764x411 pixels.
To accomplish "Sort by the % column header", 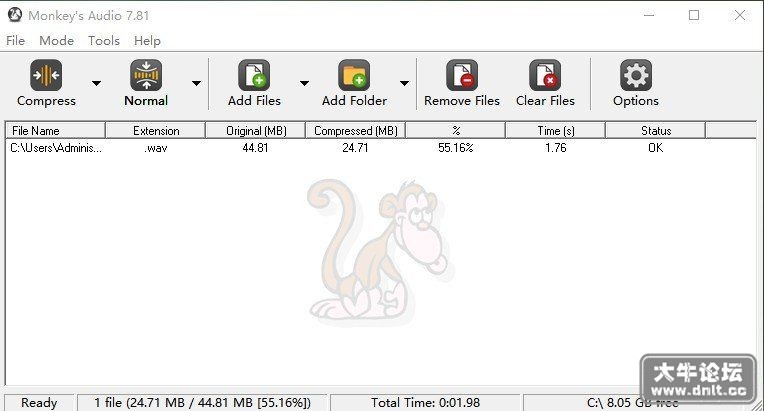I will tap(456, 131).
